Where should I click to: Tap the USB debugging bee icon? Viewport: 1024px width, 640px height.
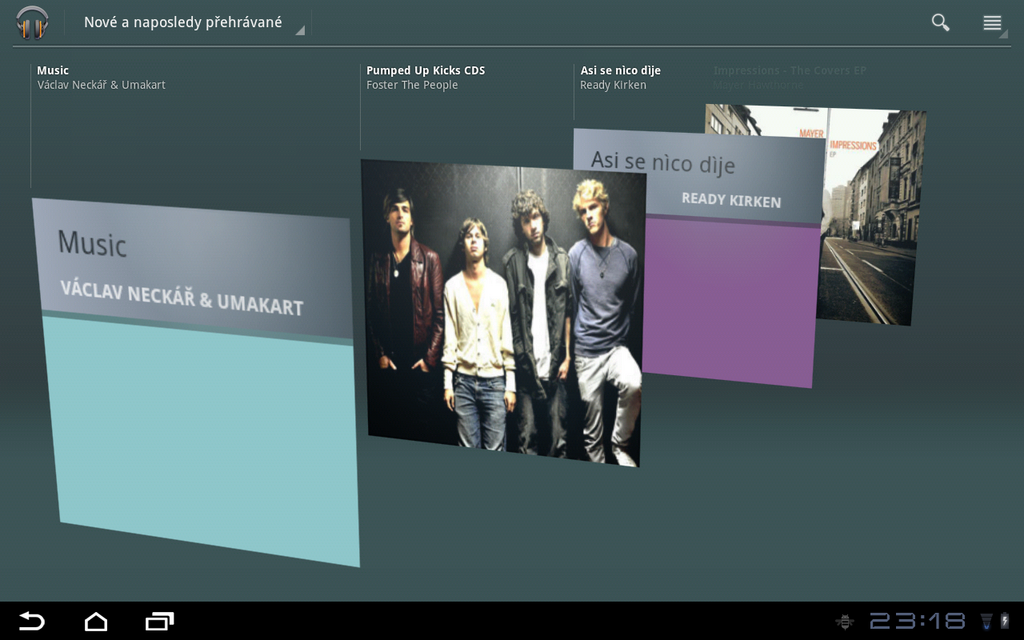(845, 621)
